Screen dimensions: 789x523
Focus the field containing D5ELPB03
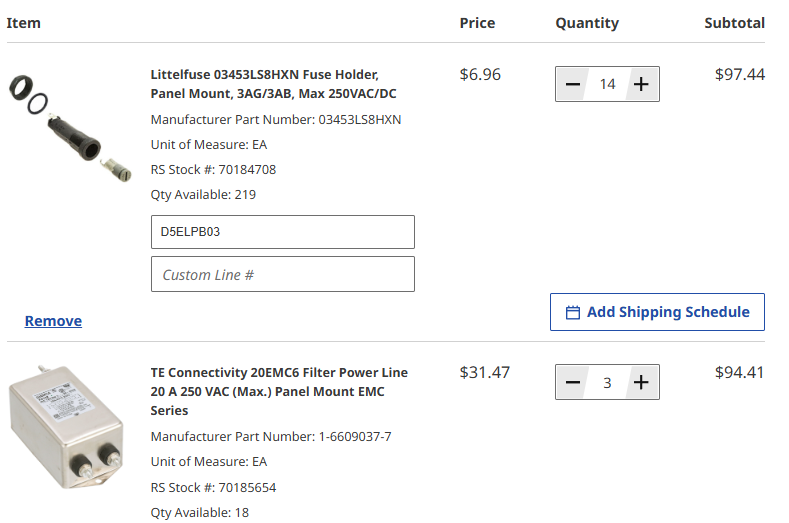[x=282, y=232]
